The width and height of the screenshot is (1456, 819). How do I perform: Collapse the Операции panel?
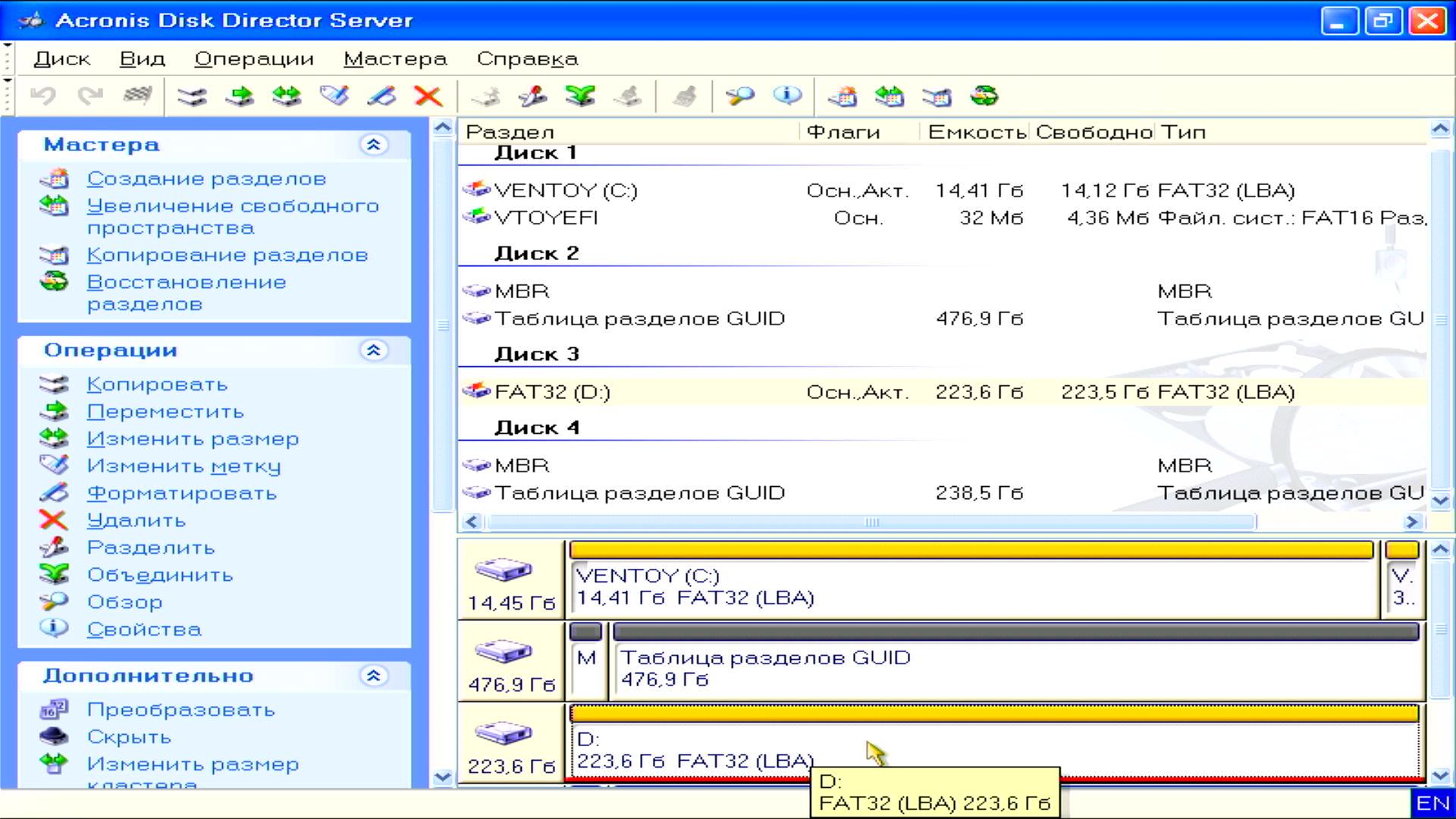click(x=373, y=350)
